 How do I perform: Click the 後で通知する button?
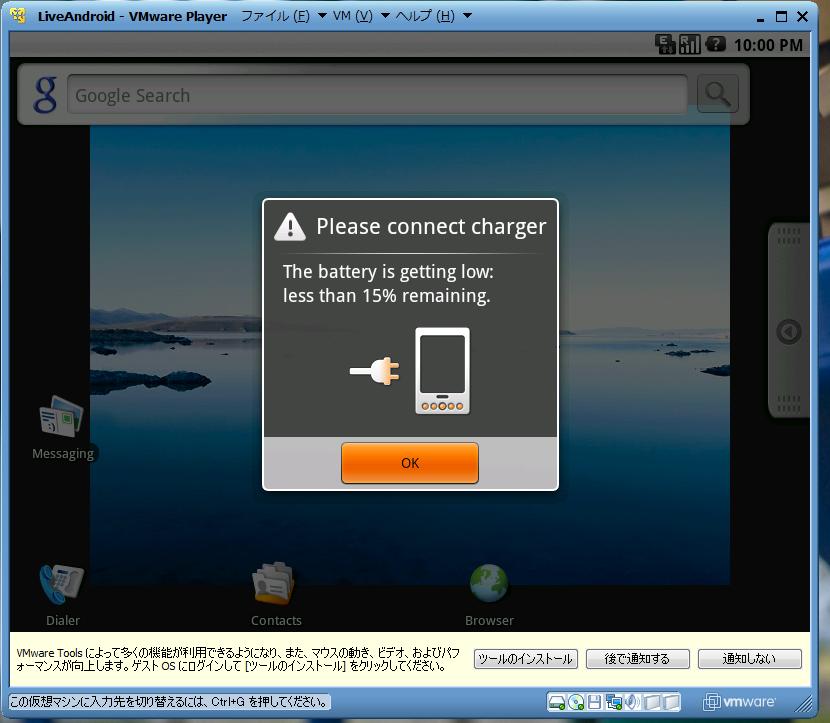(637, 659)
